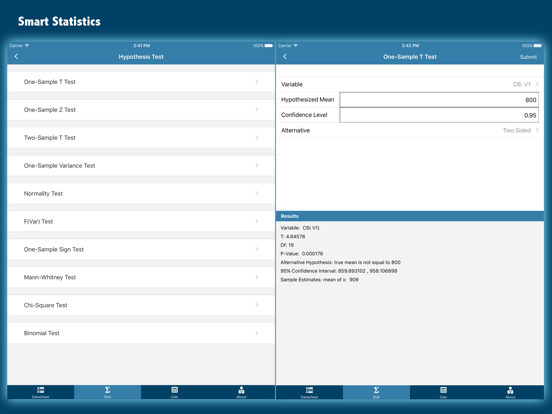Open One-Sample Sign Test row
Screen dimensions: 552x414
[141, 249]
